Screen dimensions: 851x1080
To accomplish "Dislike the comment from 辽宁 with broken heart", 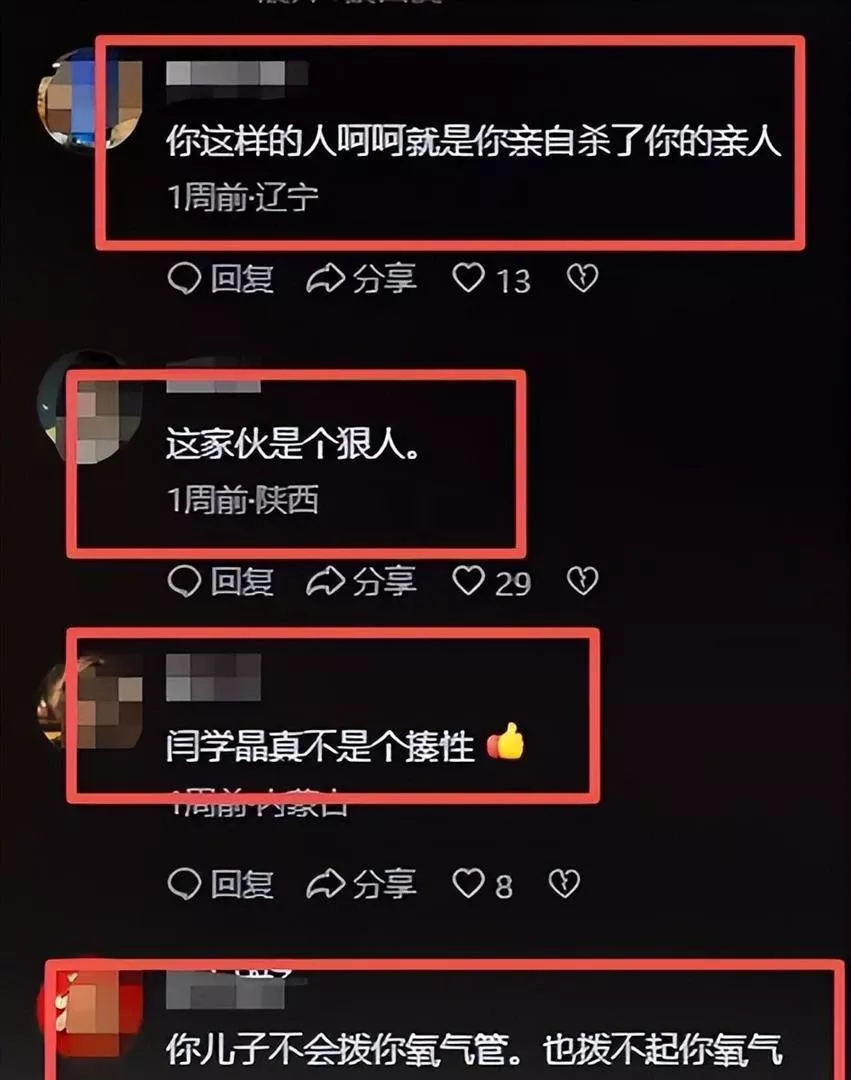I will (582, 278).
